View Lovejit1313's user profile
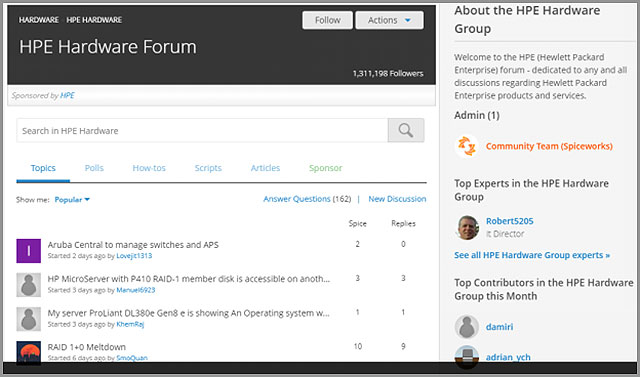This screenshot has height=377, width=640. [x=134, y=256]
